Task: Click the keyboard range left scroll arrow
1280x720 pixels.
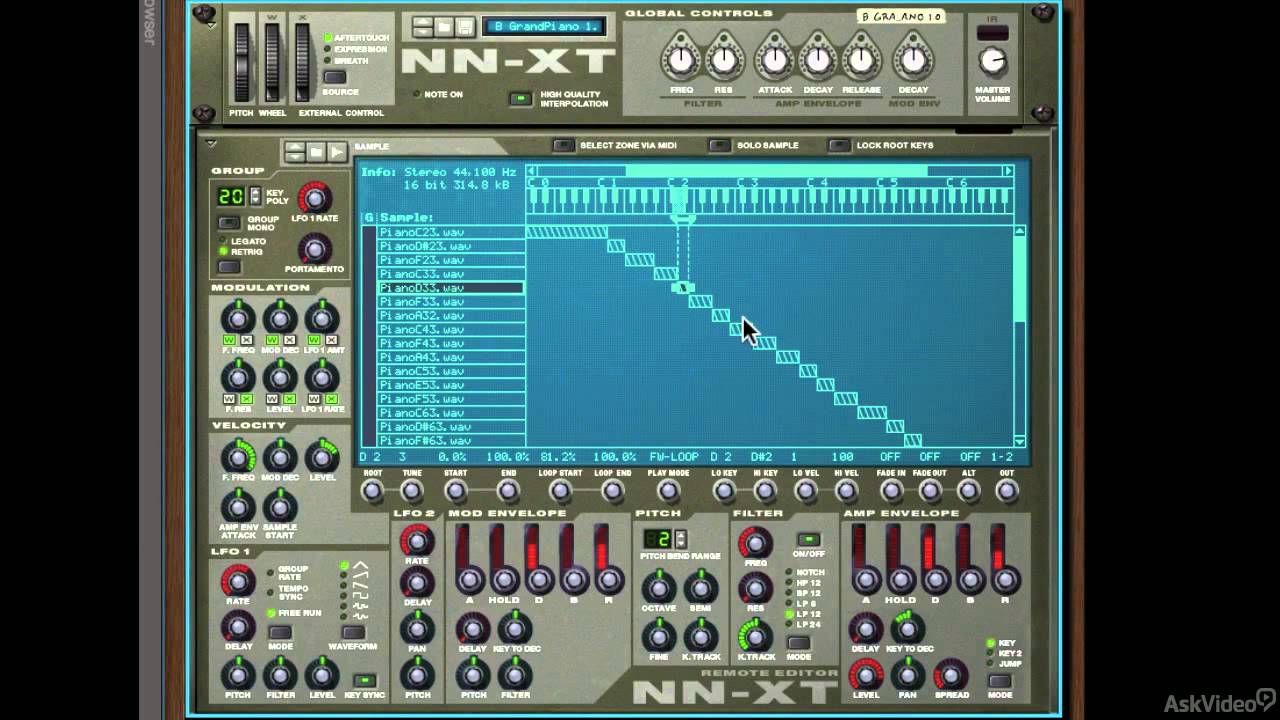Action: point(532,171)
